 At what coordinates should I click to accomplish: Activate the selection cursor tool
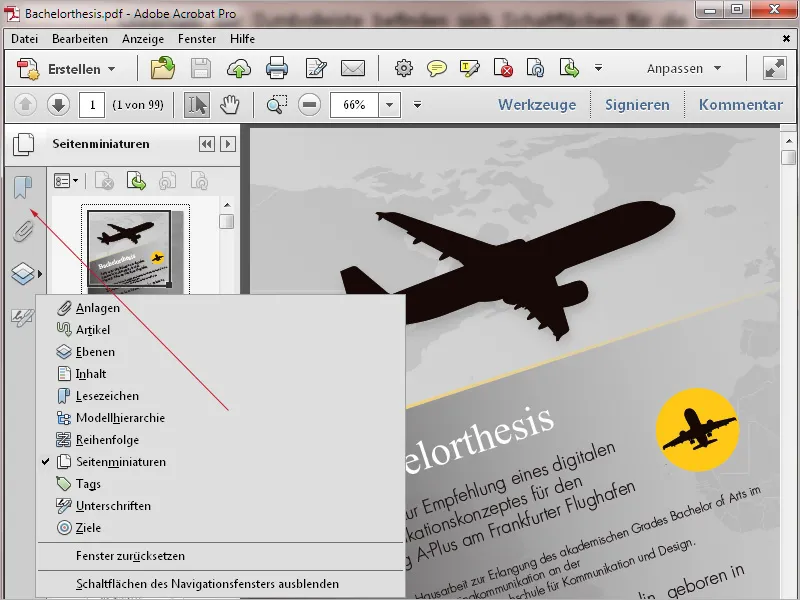click(x=196, y=105)
